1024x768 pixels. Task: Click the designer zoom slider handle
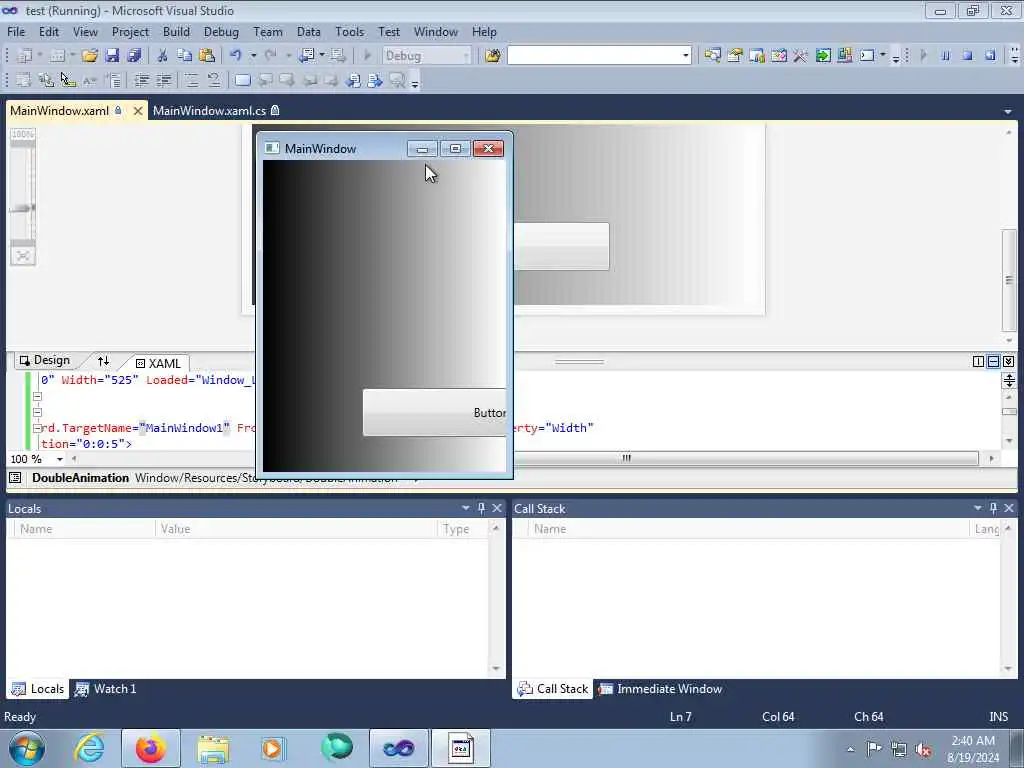(x=23, y=208)
